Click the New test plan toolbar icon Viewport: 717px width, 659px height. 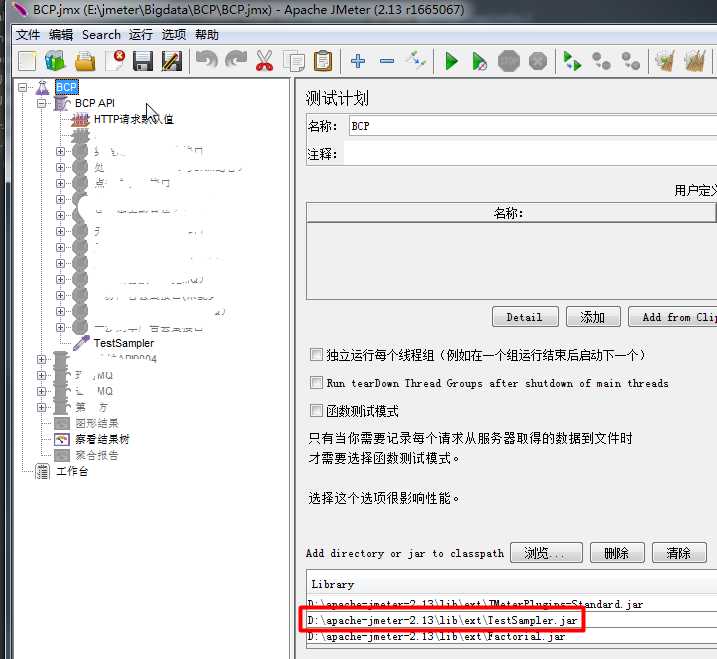[27, 61]
